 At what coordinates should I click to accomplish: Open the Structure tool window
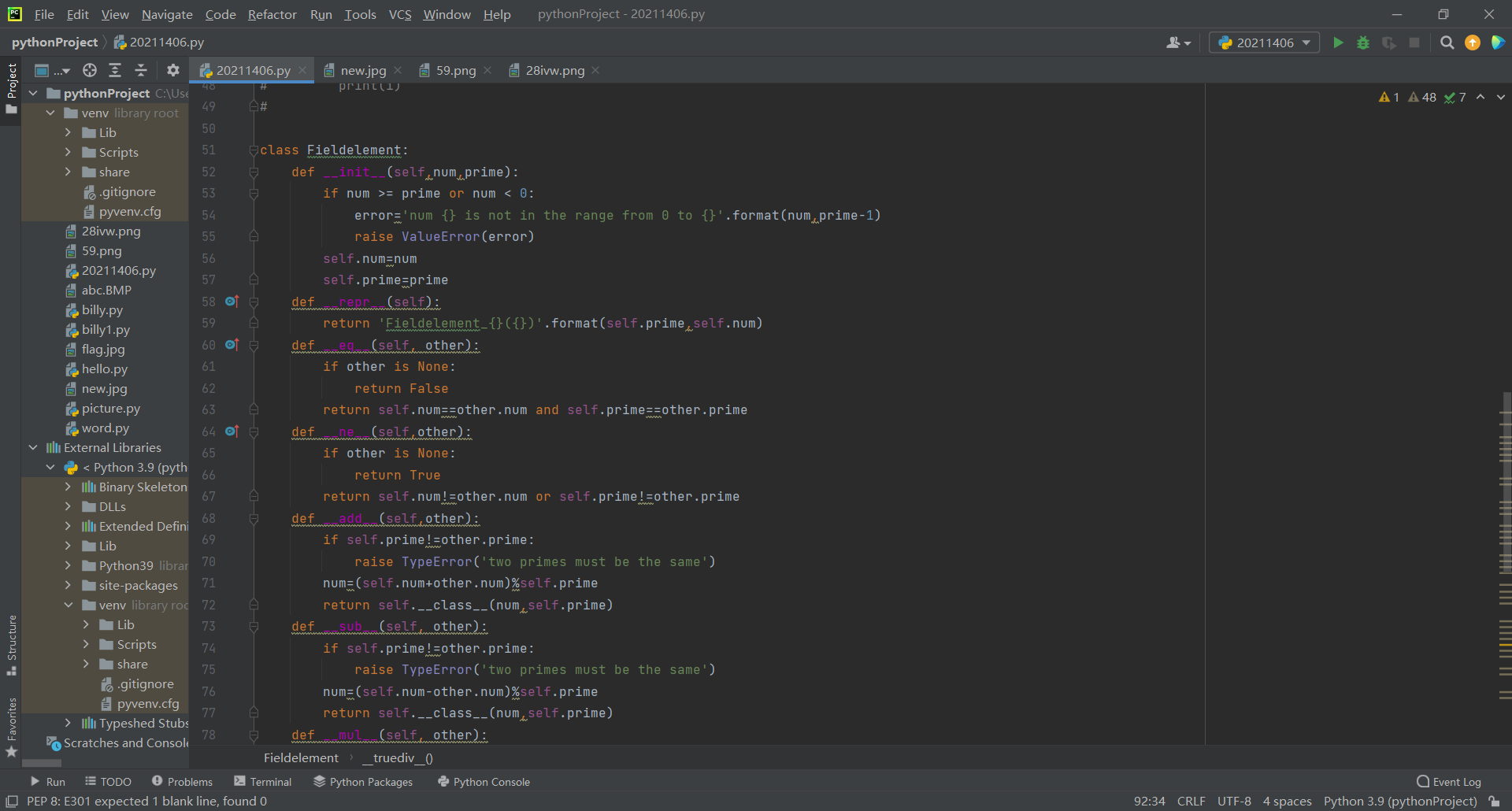click(x=11, y=646)
